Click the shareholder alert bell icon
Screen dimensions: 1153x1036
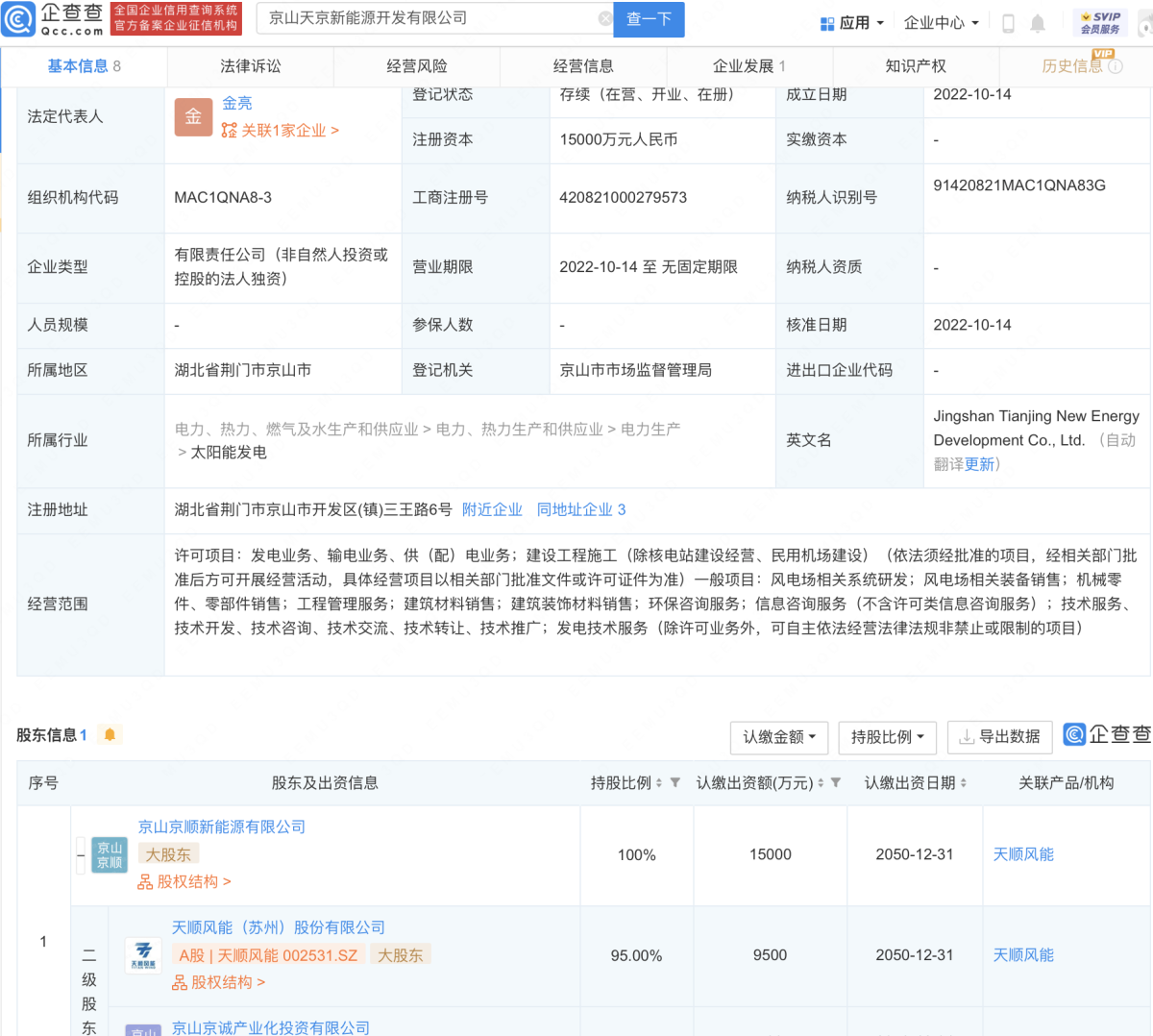(x=110, y=735)
